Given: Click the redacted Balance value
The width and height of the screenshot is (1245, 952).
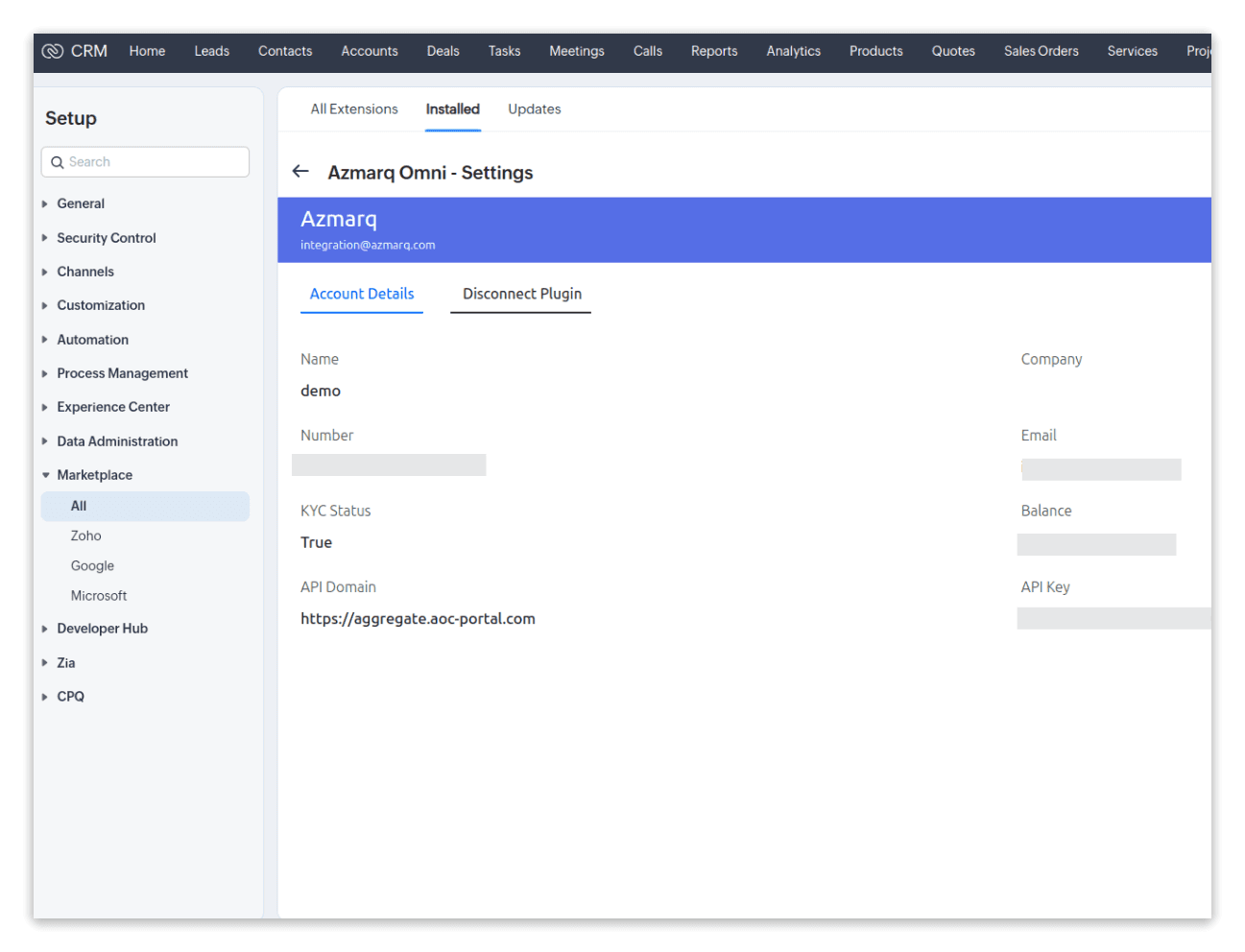Looking at the screenshot, I should pos(1096,545).
